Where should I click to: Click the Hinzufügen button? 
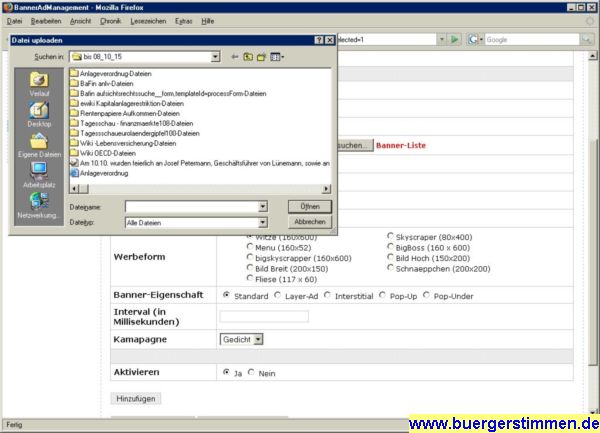136,399
